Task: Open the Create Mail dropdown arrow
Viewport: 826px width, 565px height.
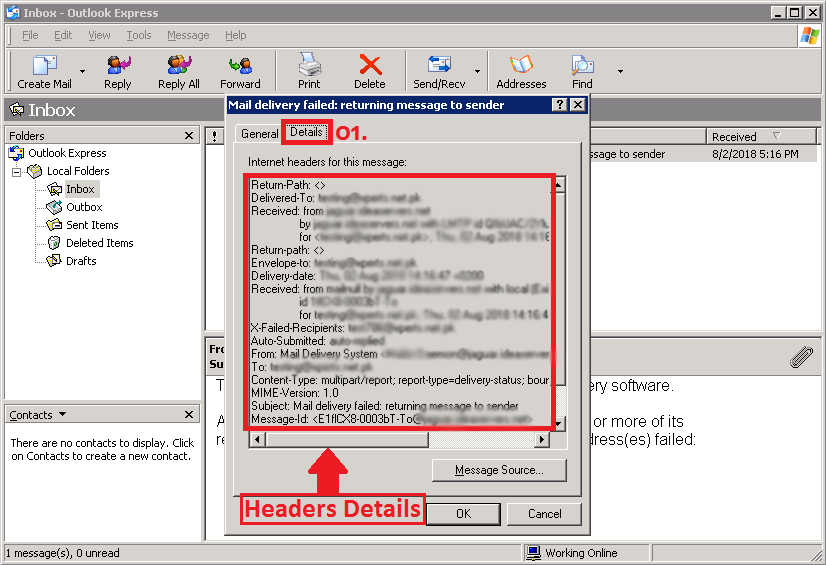Action: (x=82, y=71)
